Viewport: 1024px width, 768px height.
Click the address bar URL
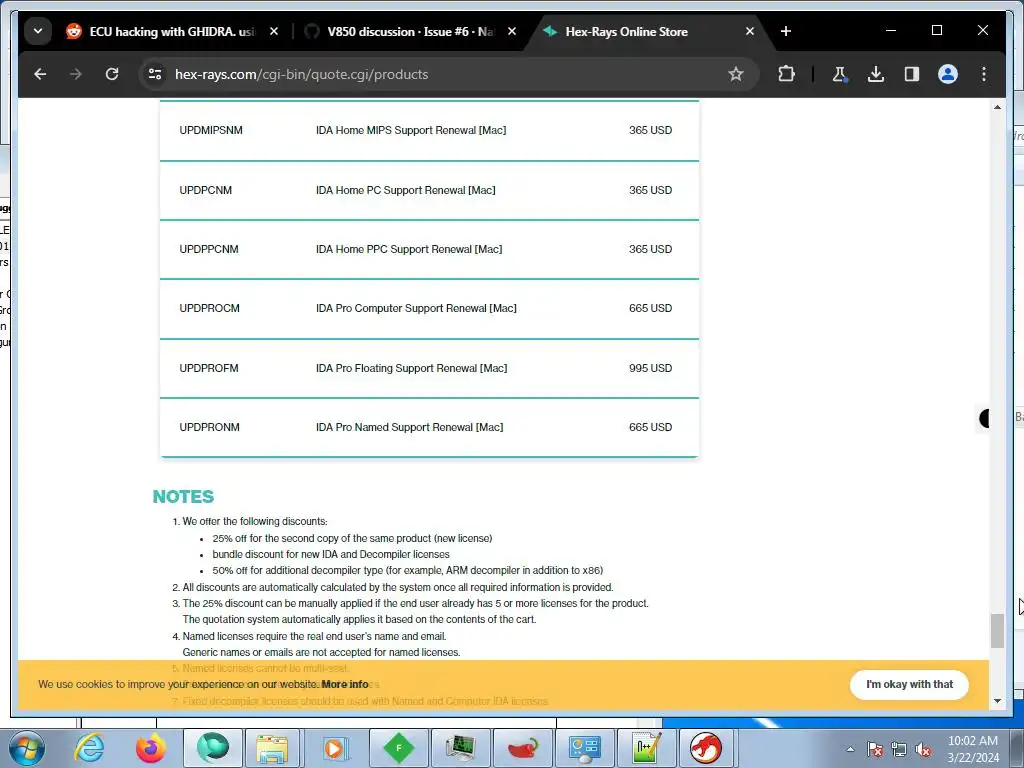301,74
